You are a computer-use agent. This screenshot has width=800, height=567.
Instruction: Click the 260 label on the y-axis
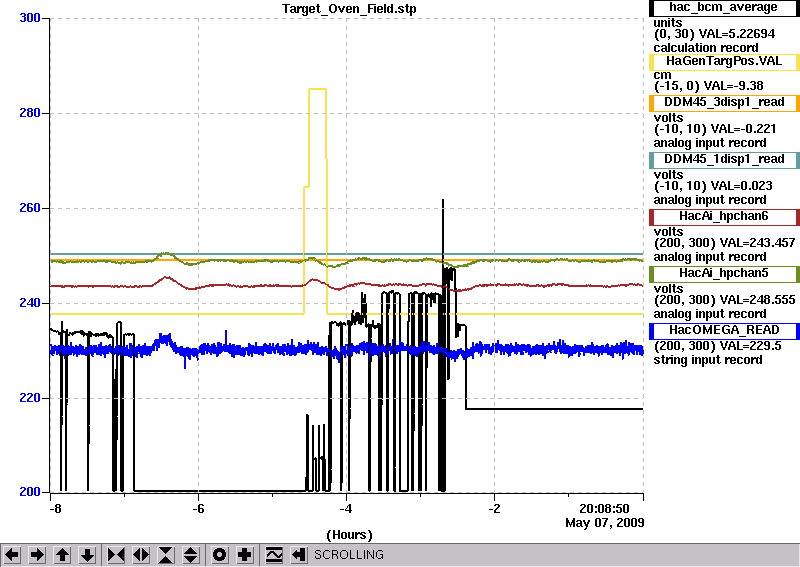click(30, 208)
